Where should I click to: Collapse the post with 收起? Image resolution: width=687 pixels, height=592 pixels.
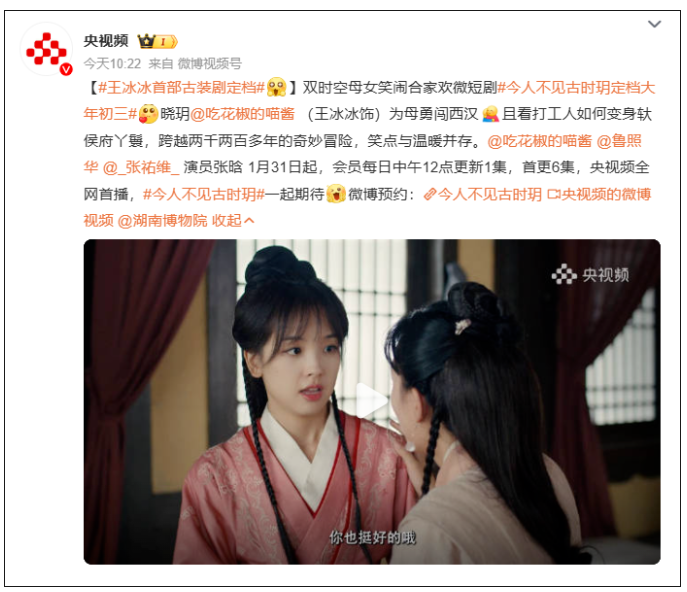click(x=233, y=221)
